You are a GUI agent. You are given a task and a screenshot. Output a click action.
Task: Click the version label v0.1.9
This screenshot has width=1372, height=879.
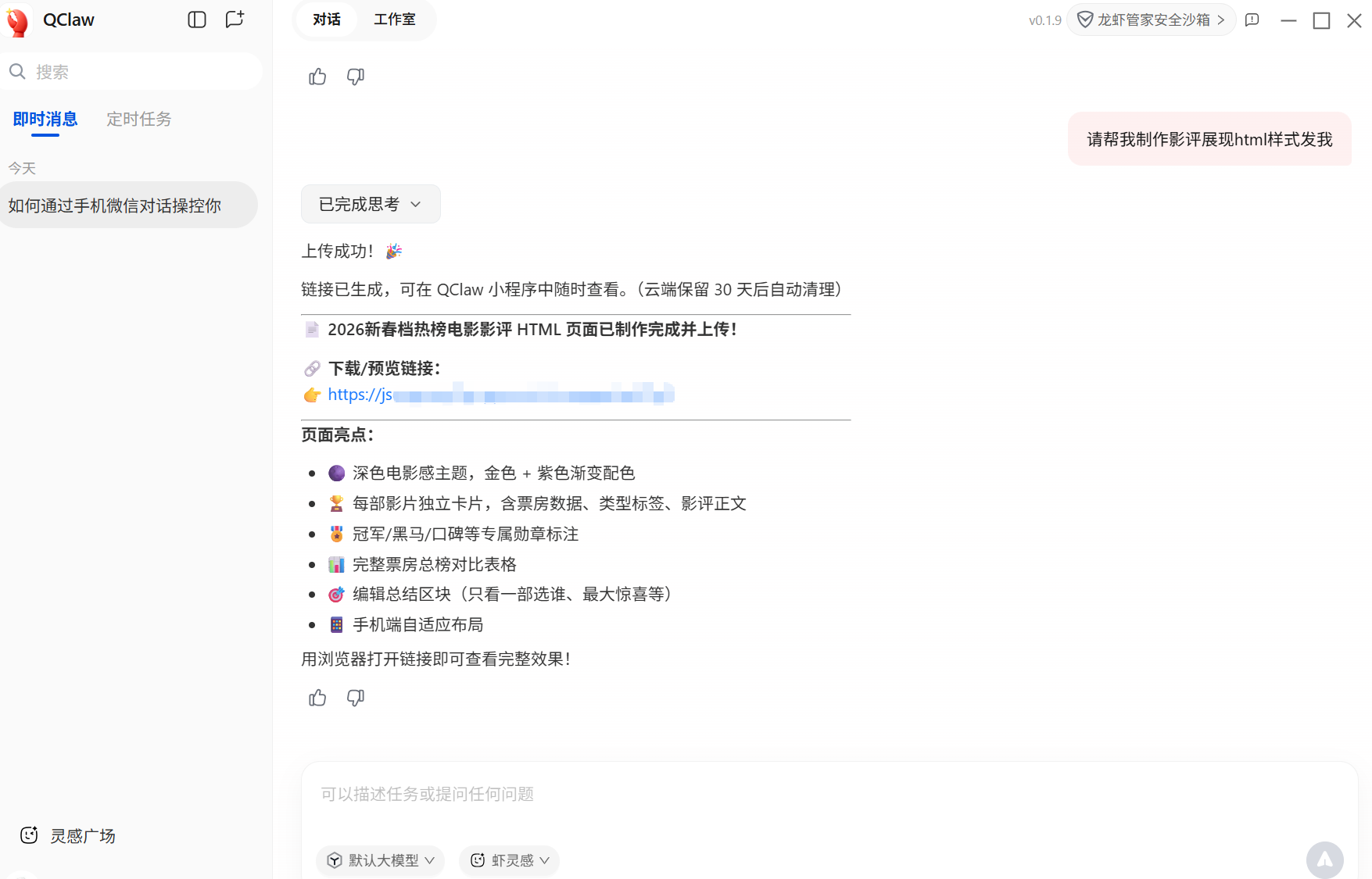(x=1044, y=20)
